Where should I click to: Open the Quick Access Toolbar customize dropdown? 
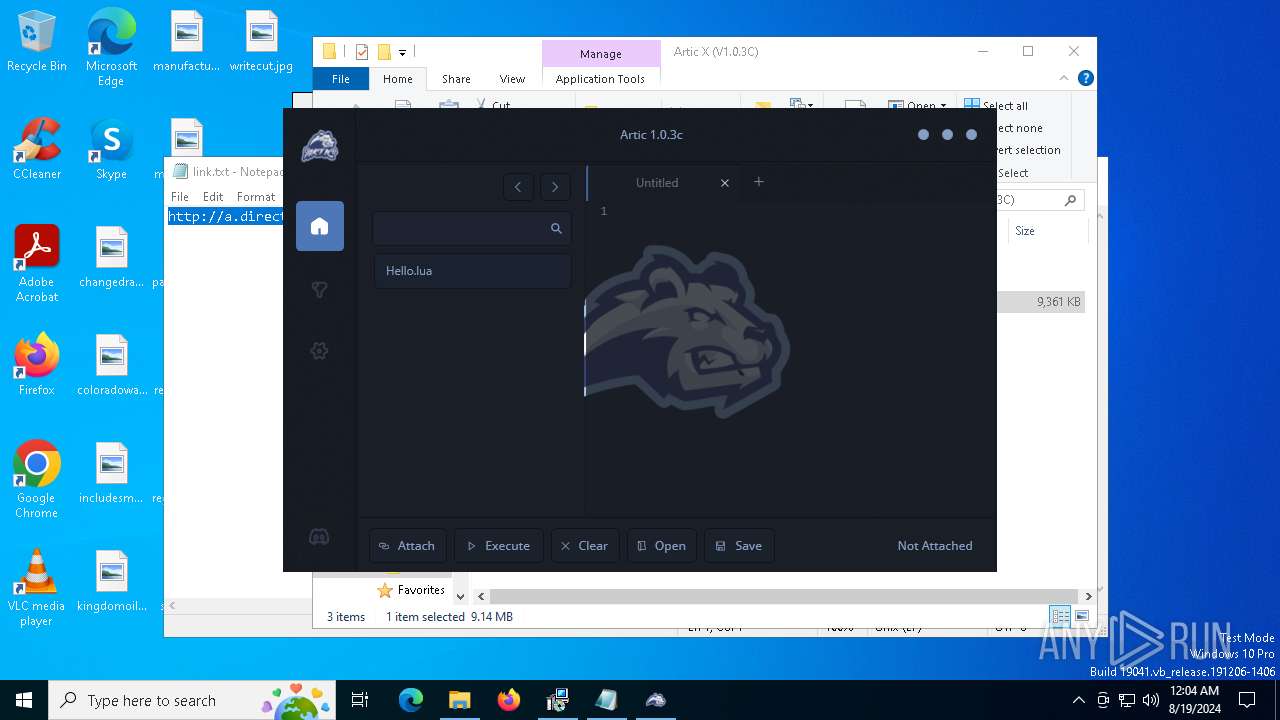point(402,52)
